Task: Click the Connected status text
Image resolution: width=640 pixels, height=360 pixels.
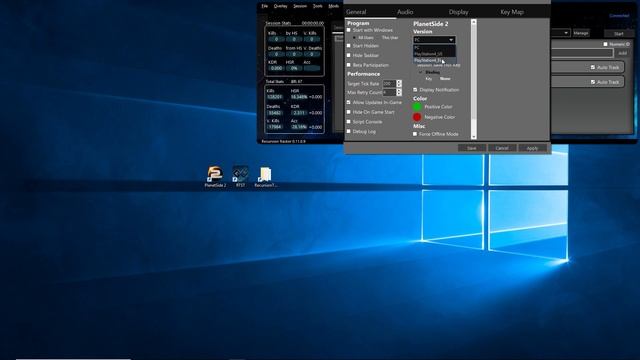Action: (x=619, y=16)
